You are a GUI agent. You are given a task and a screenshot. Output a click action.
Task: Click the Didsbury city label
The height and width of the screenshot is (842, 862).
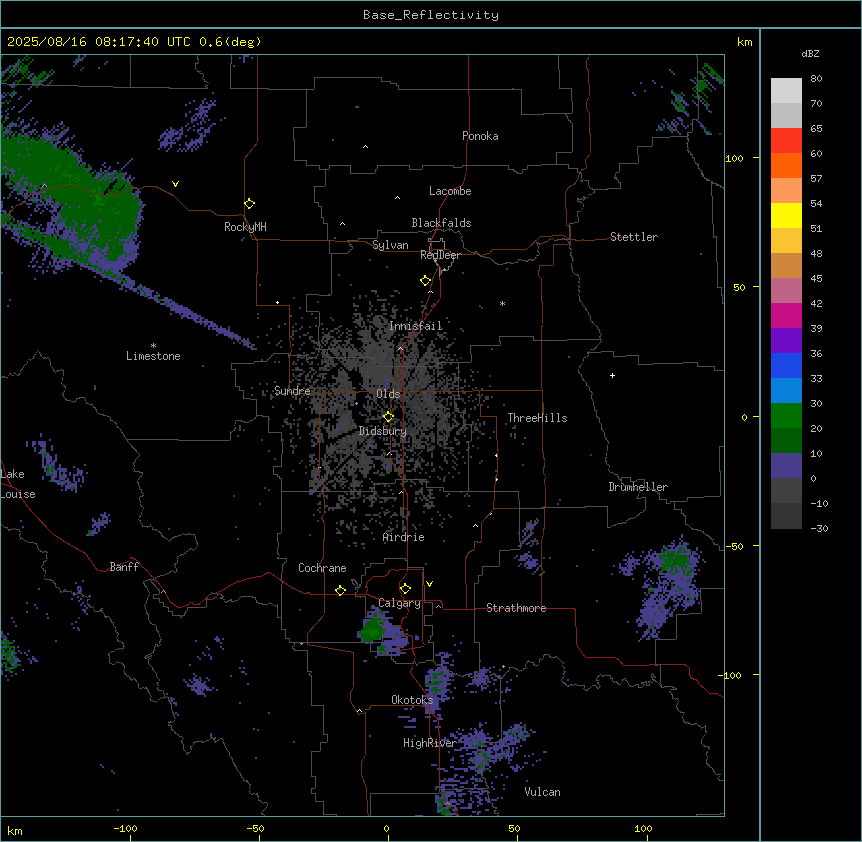point(383,431)
